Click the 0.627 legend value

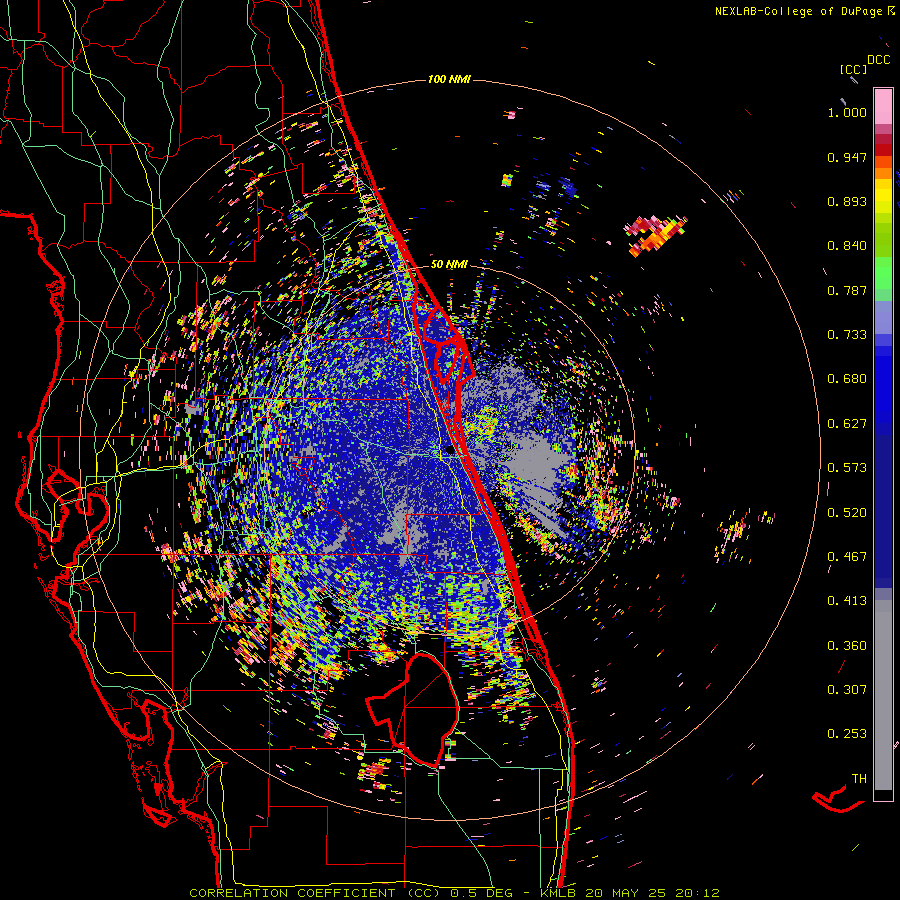coord(847,424)
